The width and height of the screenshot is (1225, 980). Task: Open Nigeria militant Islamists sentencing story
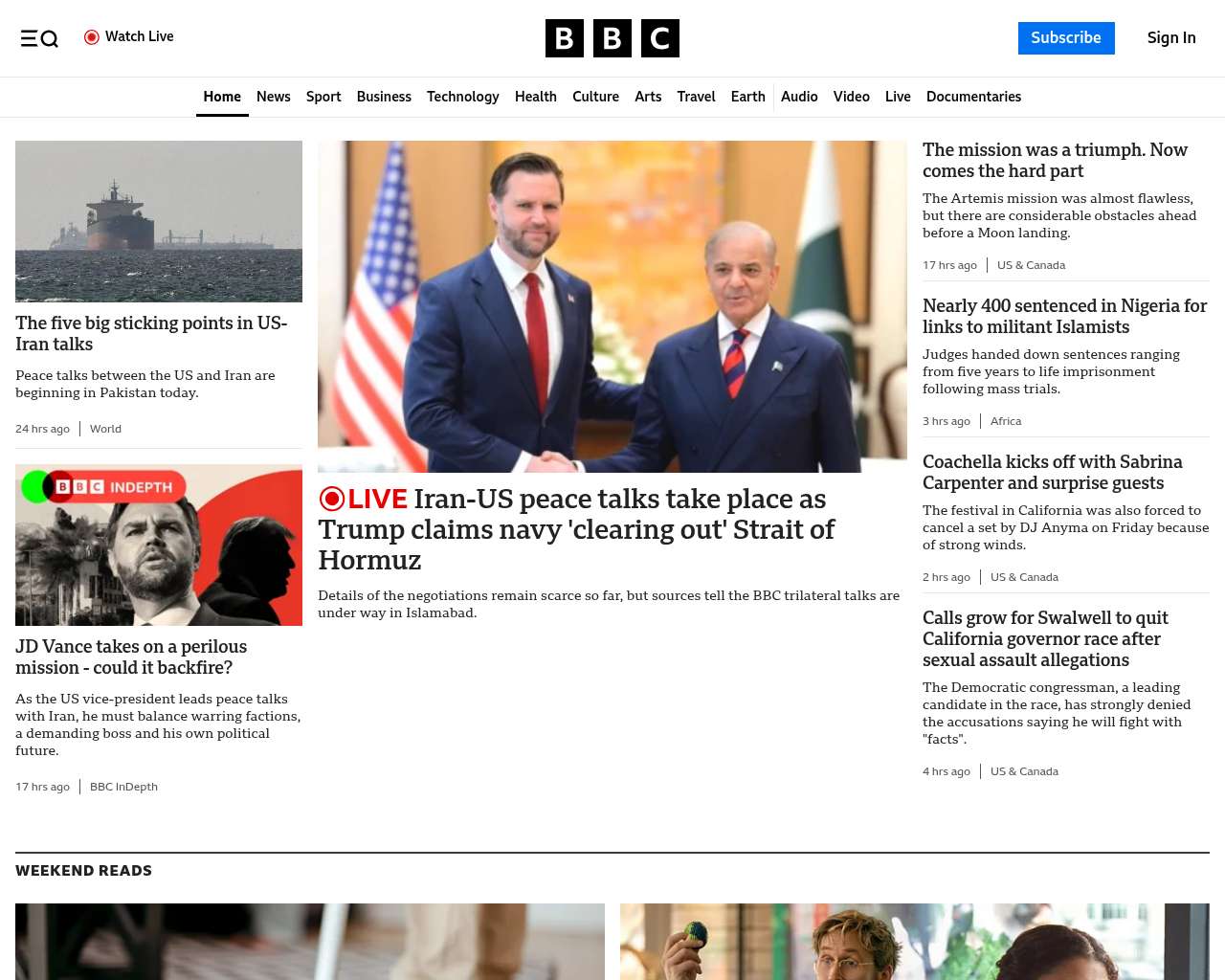(1064, 317)
